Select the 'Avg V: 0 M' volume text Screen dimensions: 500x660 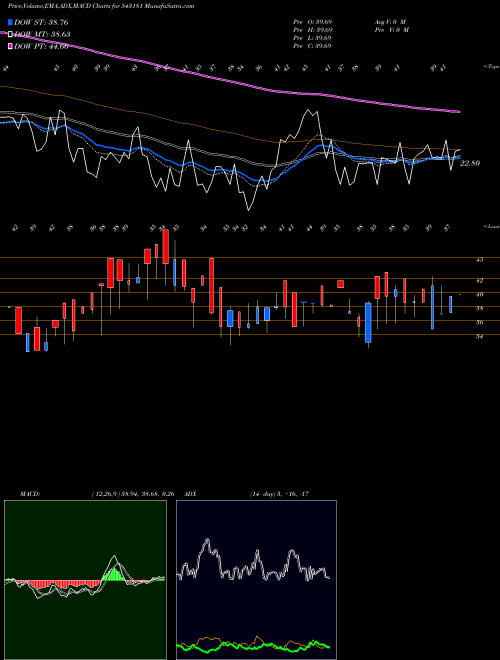[x=389, y=22]
